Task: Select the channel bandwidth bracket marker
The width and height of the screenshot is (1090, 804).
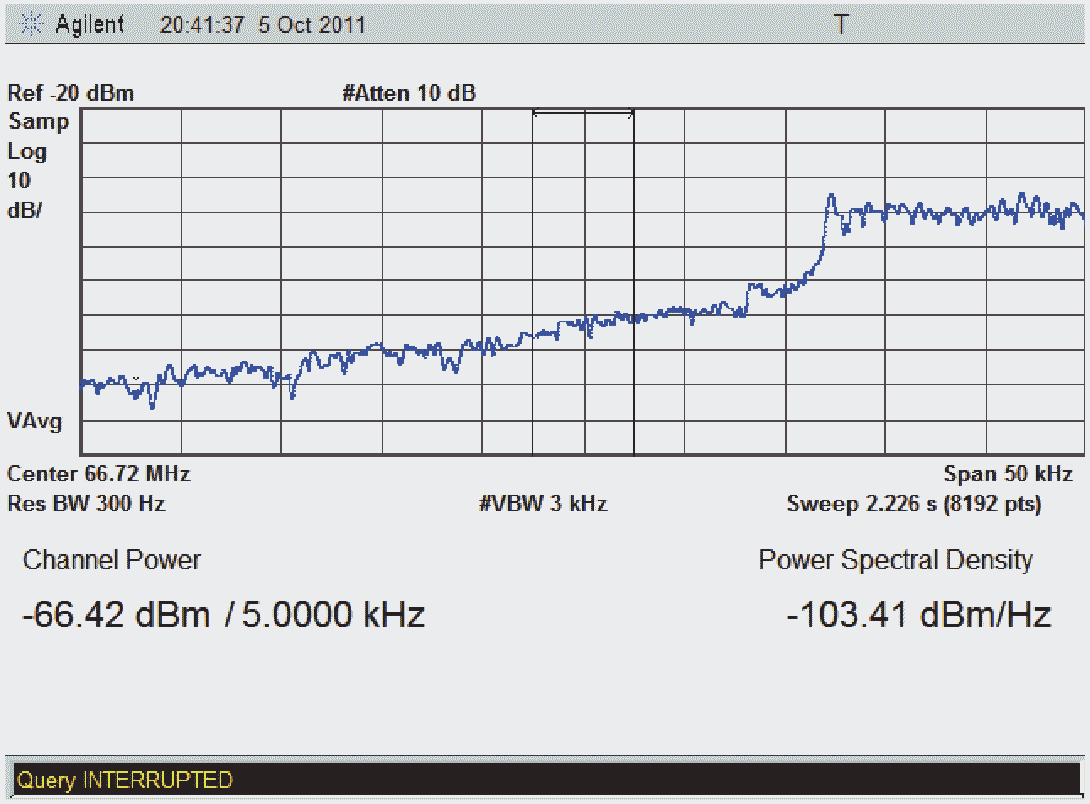Action: 583,114
